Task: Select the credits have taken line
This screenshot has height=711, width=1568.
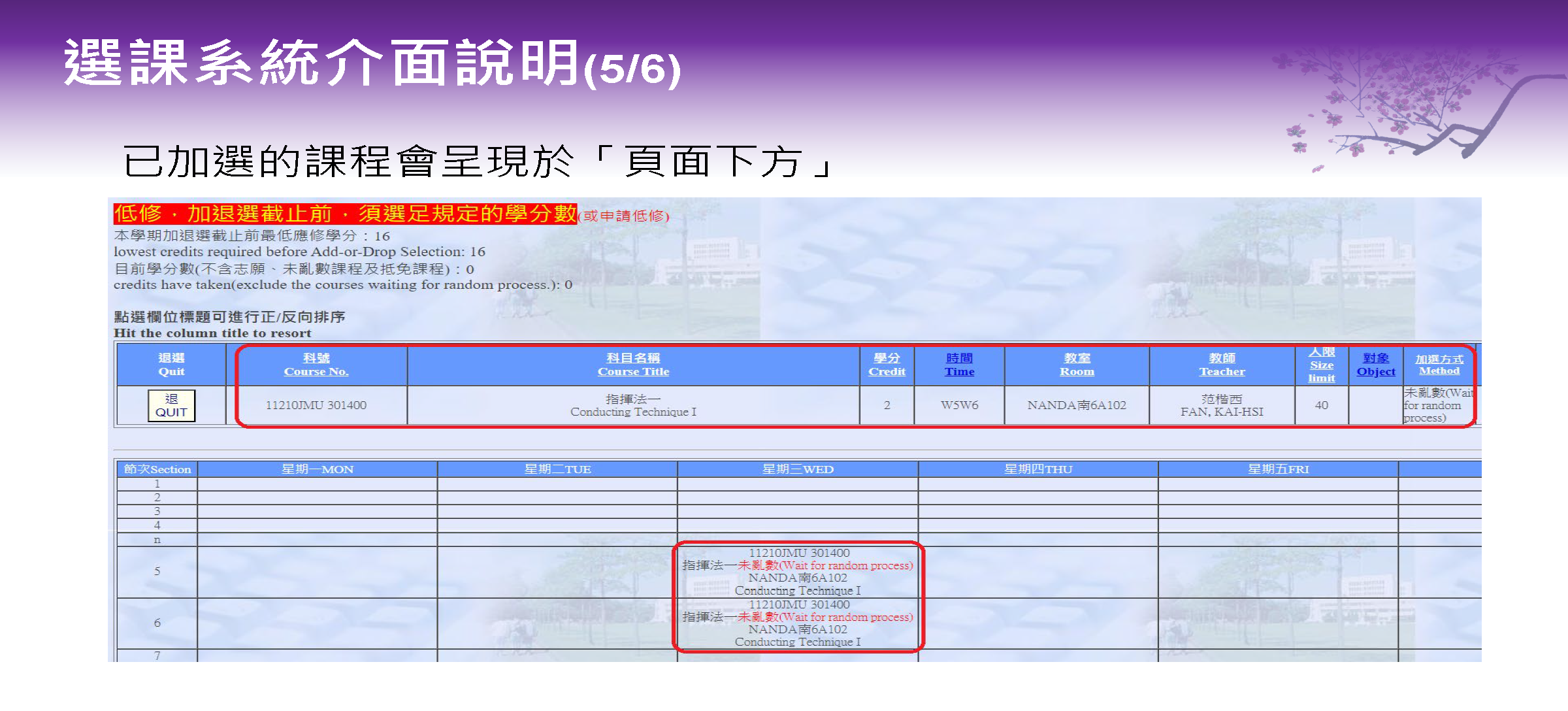Action: click(x=343, y=285)
